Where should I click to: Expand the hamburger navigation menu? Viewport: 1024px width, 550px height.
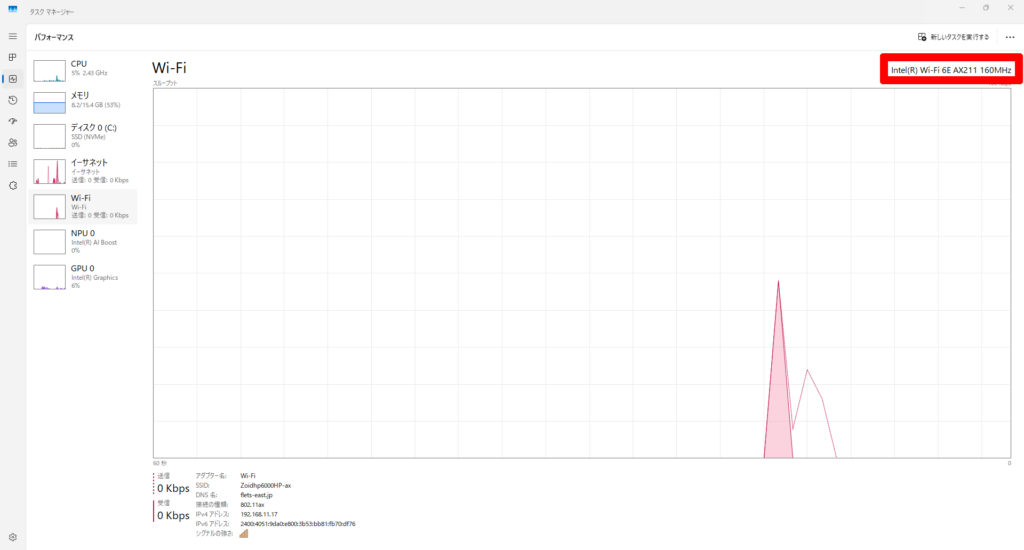pyautogui.click(x=13, y=36)
